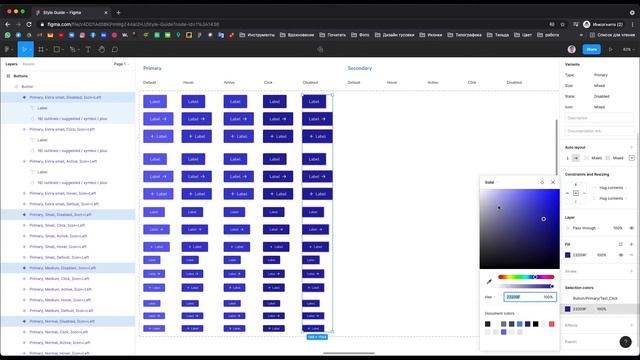Select the Hand tool
The width and height of the screenshot is (640, 360).
101,49
